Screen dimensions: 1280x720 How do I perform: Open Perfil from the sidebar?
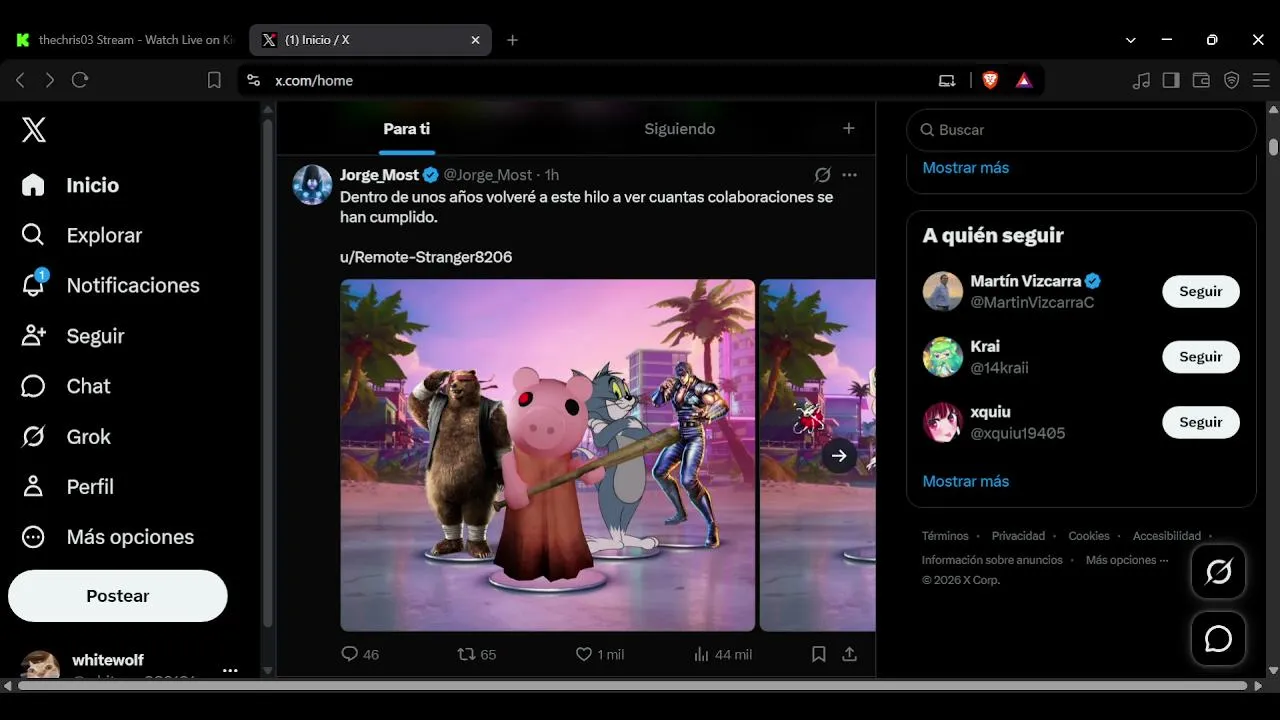click(x=68, y=486)
